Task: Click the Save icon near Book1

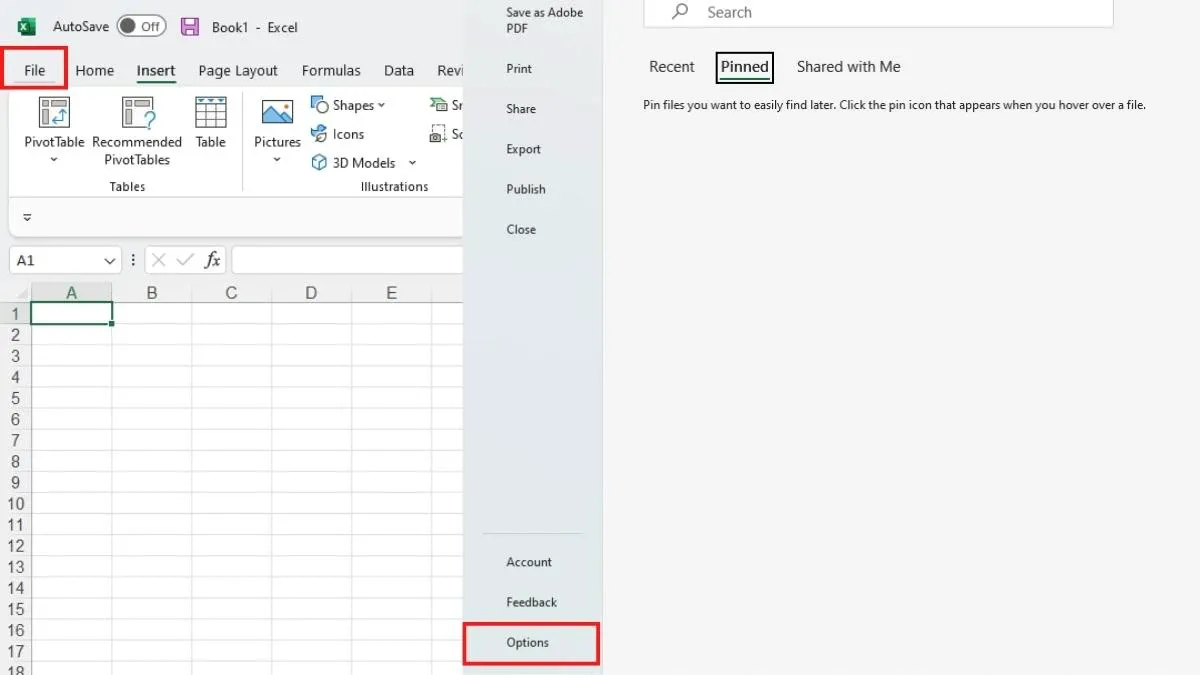Action: click(189, 27)
